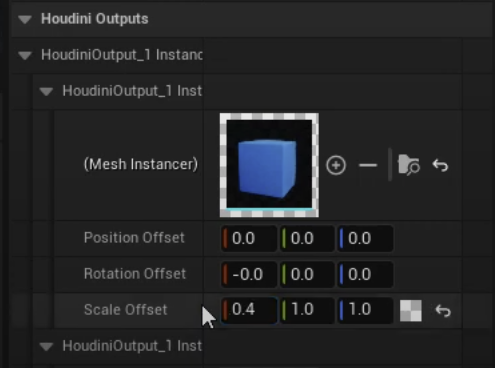Edit the Scale Offset Y field
Viewport: 495px width, 368px height.
pos(307,310)
